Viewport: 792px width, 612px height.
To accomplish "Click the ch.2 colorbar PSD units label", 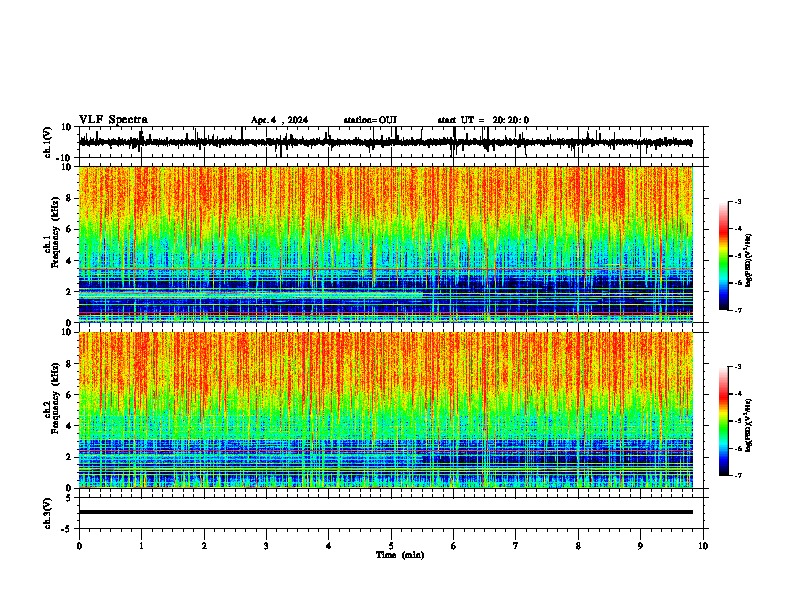I will (748, 425).
